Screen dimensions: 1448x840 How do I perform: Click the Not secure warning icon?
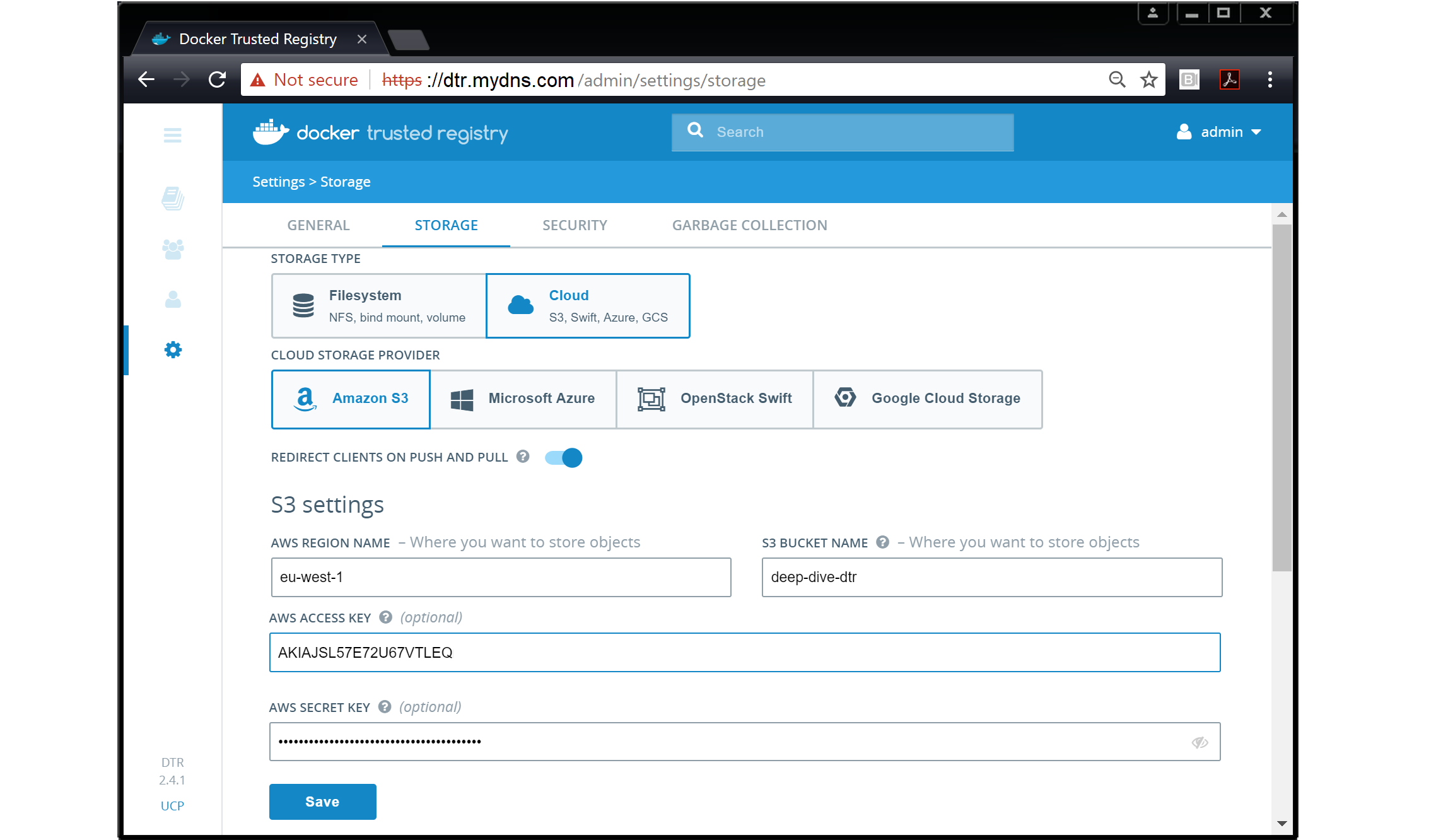[x=257, y=80]
